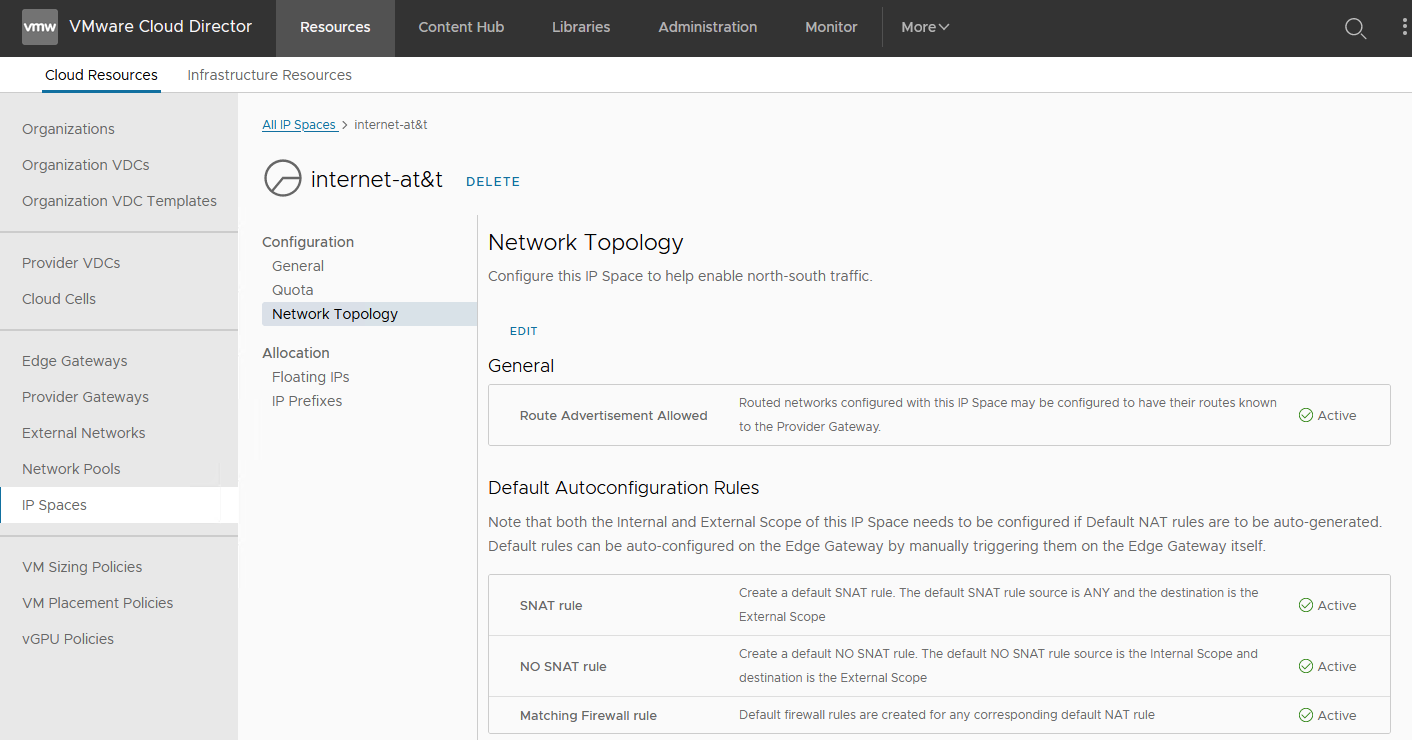Expand the More dropdown menu
The image size is (1412, 740).
(x=924, y=27)
